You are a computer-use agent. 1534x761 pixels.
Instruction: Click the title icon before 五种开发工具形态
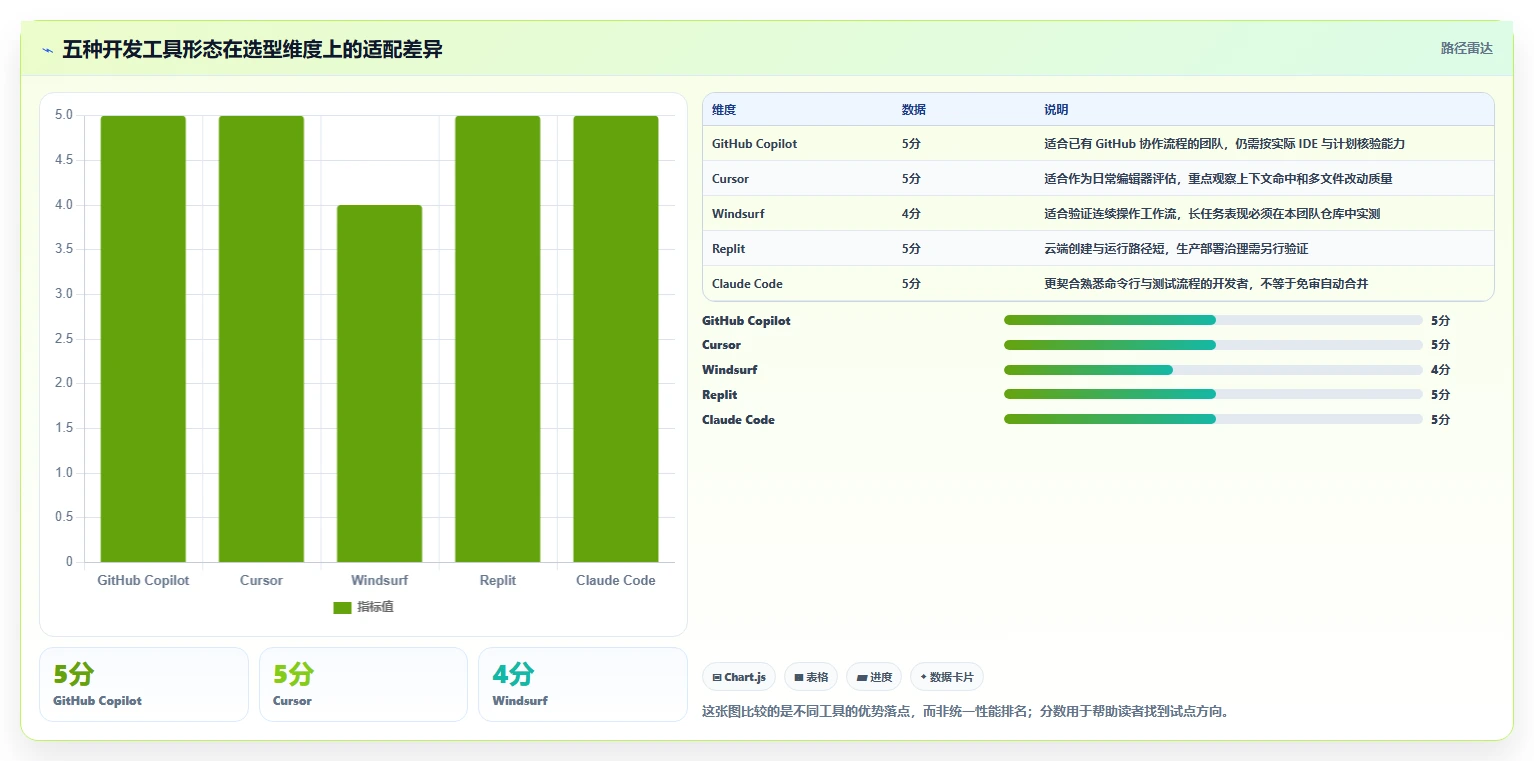point(47,50)
